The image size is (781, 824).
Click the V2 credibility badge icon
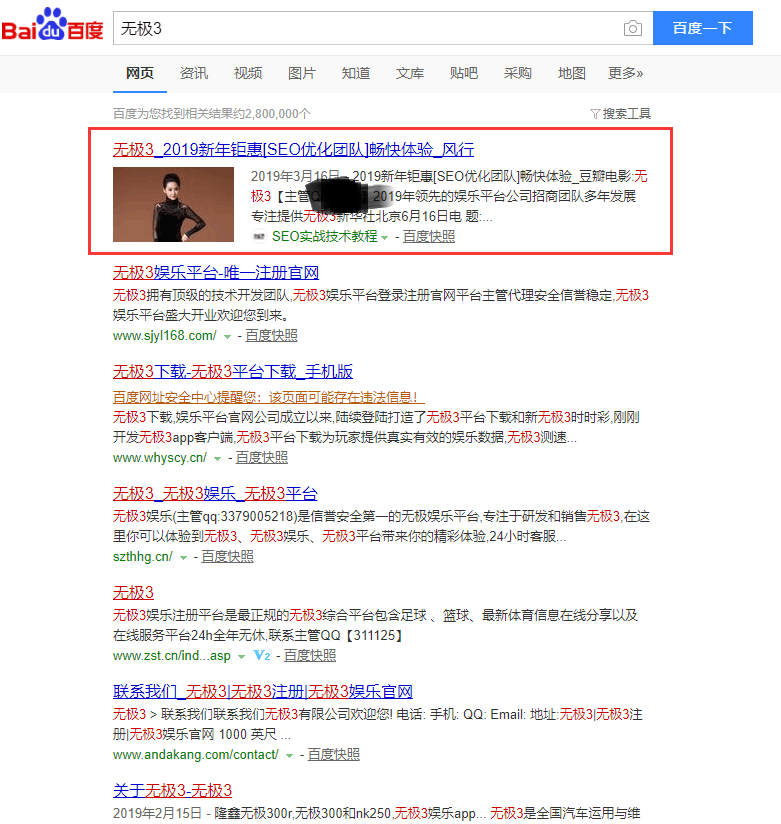pyautogui.click(x=262, y=655)
